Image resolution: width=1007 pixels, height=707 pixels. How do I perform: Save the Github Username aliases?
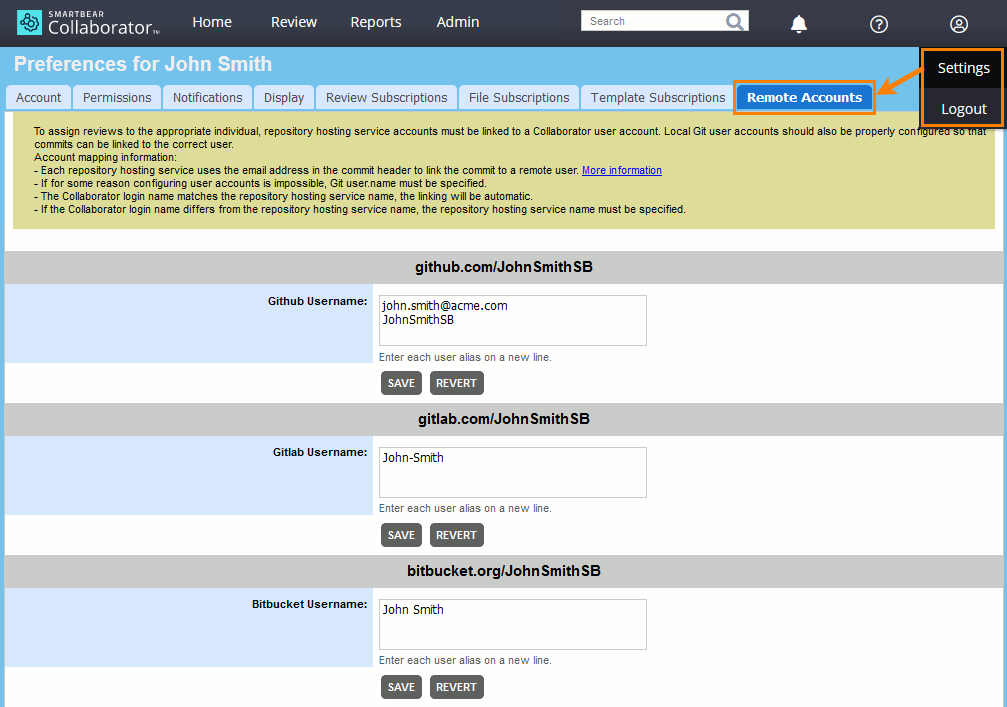(x=401, y=383)
